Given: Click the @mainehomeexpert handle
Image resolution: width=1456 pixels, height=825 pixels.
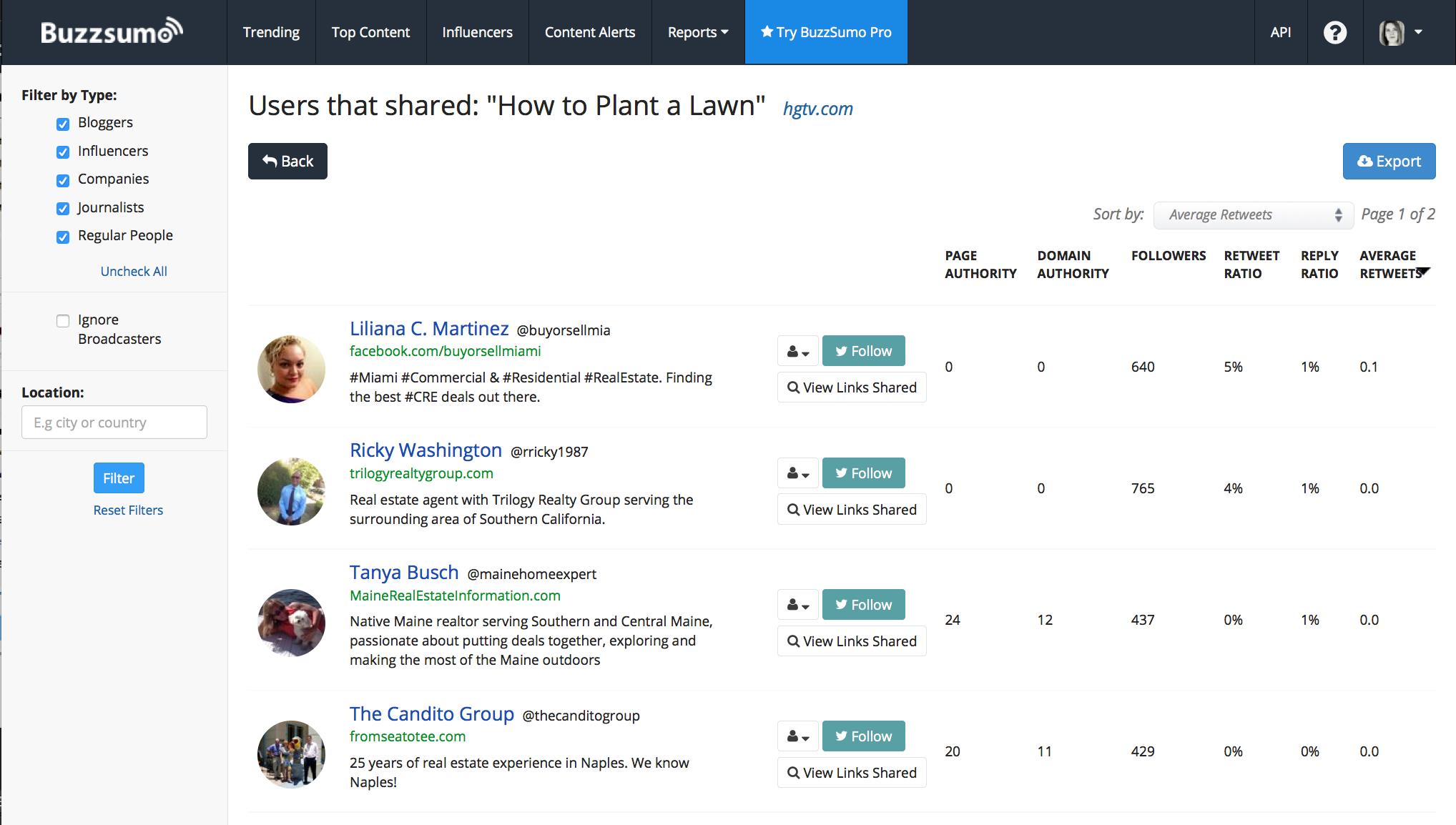Looking at the screenshot, I should click(x=531, y=574).
